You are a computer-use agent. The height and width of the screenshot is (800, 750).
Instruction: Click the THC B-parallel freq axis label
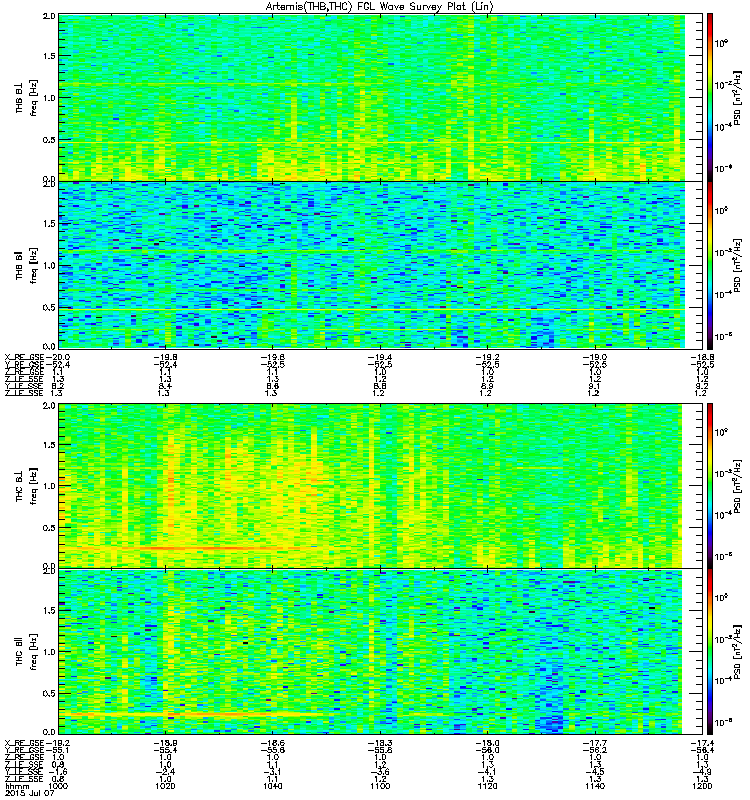pyautogui.click(x=26, y=652)
